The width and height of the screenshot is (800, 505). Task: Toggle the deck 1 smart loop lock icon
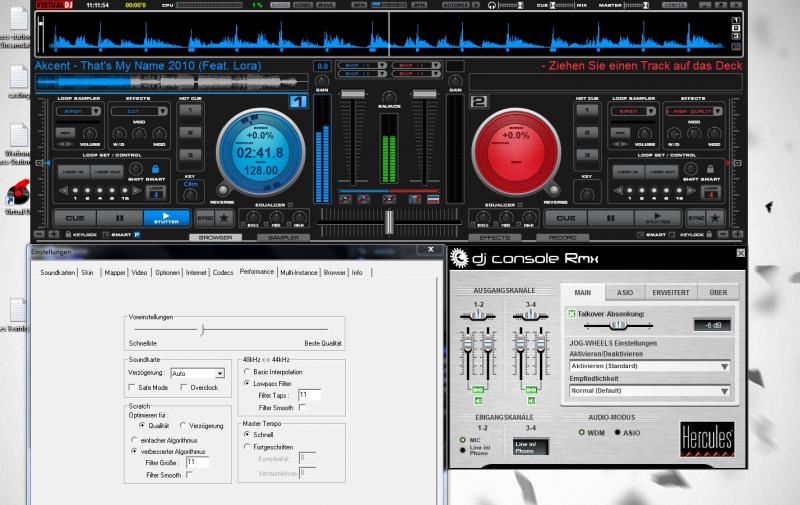155,169
